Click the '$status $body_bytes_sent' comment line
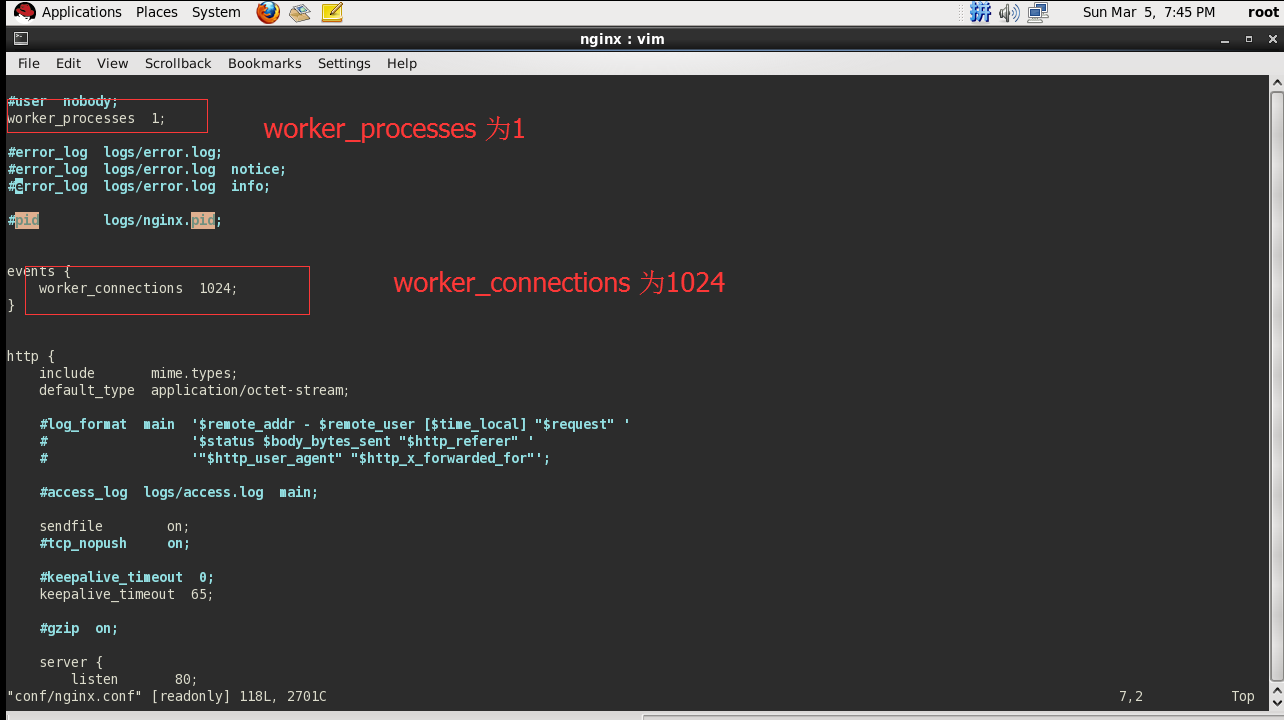This screenshot has width=1284, height=720. [287, 441]
